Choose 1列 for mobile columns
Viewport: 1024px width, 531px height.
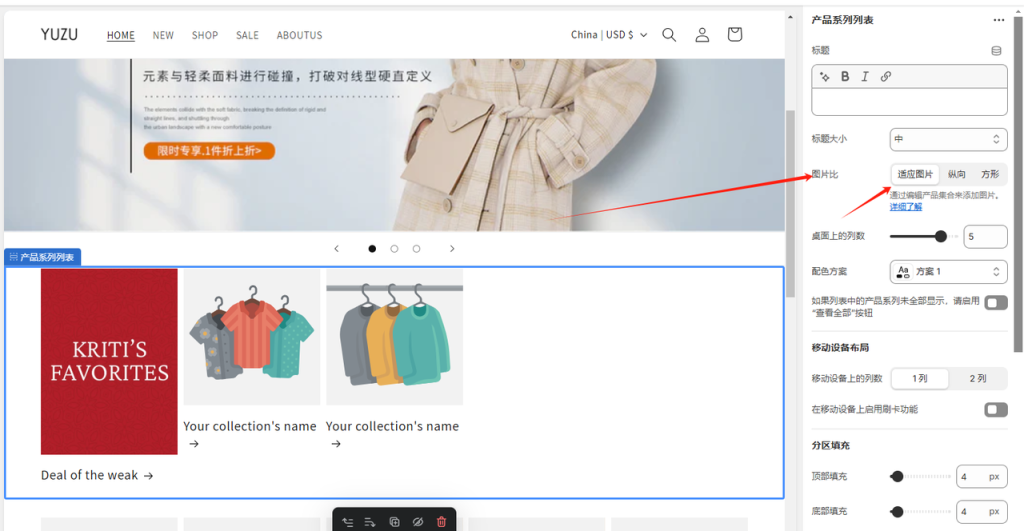pyautogui.click(x=920, y=379)
